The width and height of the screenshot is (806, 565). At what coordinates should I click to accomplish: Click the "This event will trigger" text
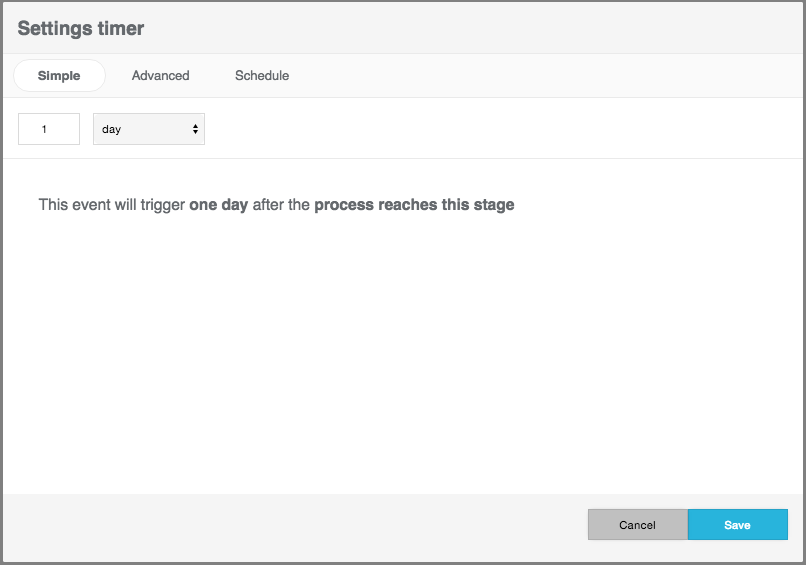pos(112,205)
